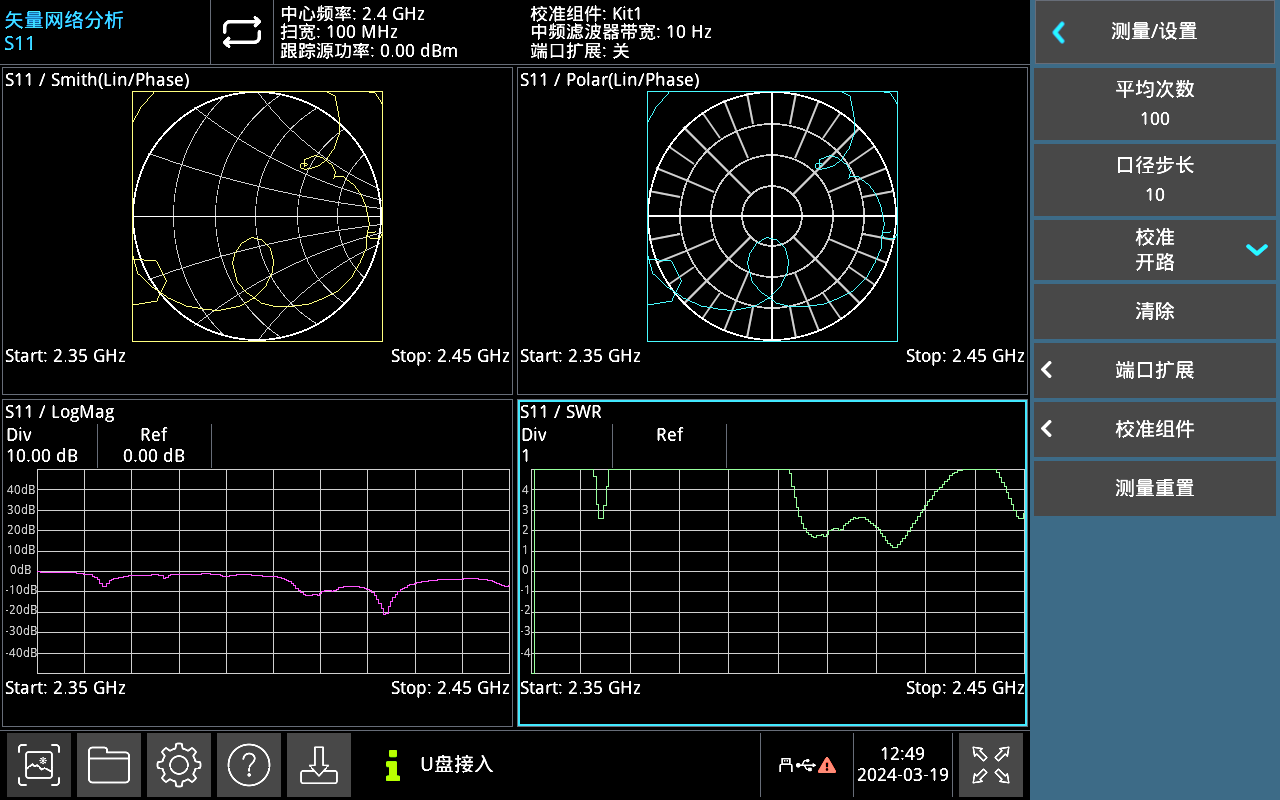
Task: Open the settings gear icon
Action: point(179,765)
